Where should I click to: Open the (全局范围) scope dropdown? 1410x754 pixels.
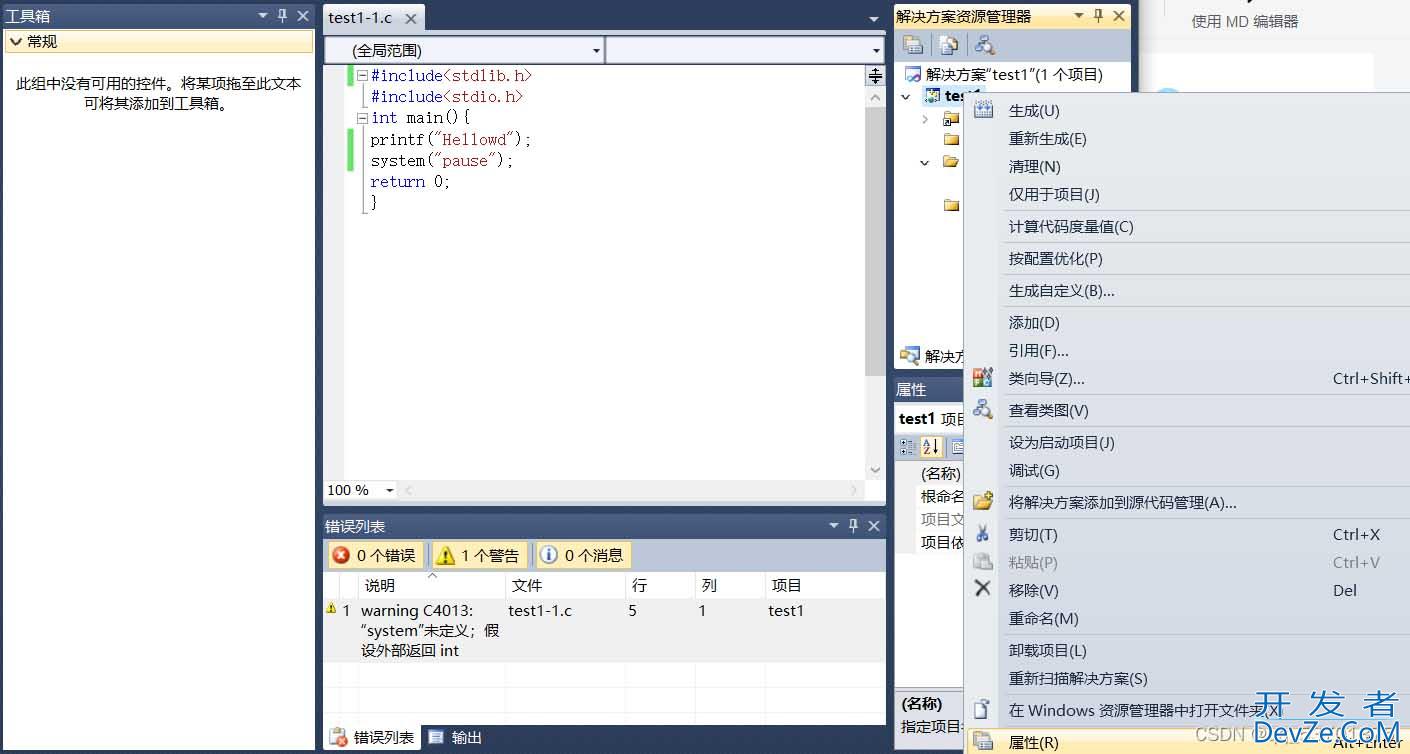pyautogui.click(x=464, y=50)
